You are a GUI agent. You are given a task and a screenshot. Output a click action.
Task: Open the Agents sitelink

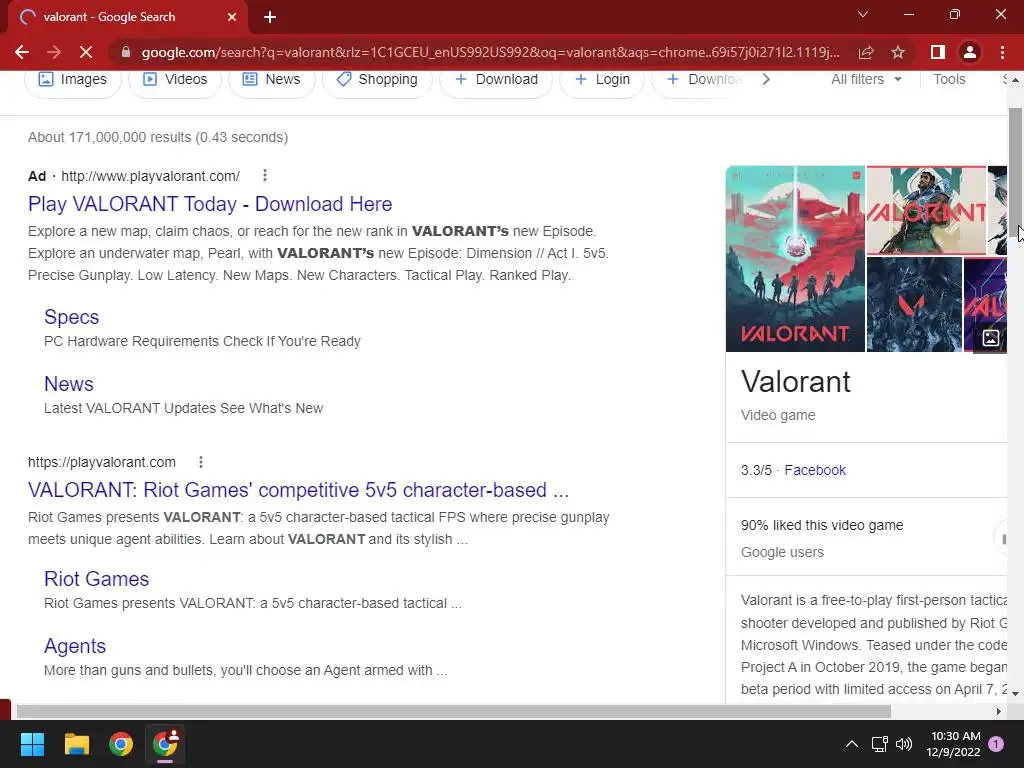tap(74, 646)
